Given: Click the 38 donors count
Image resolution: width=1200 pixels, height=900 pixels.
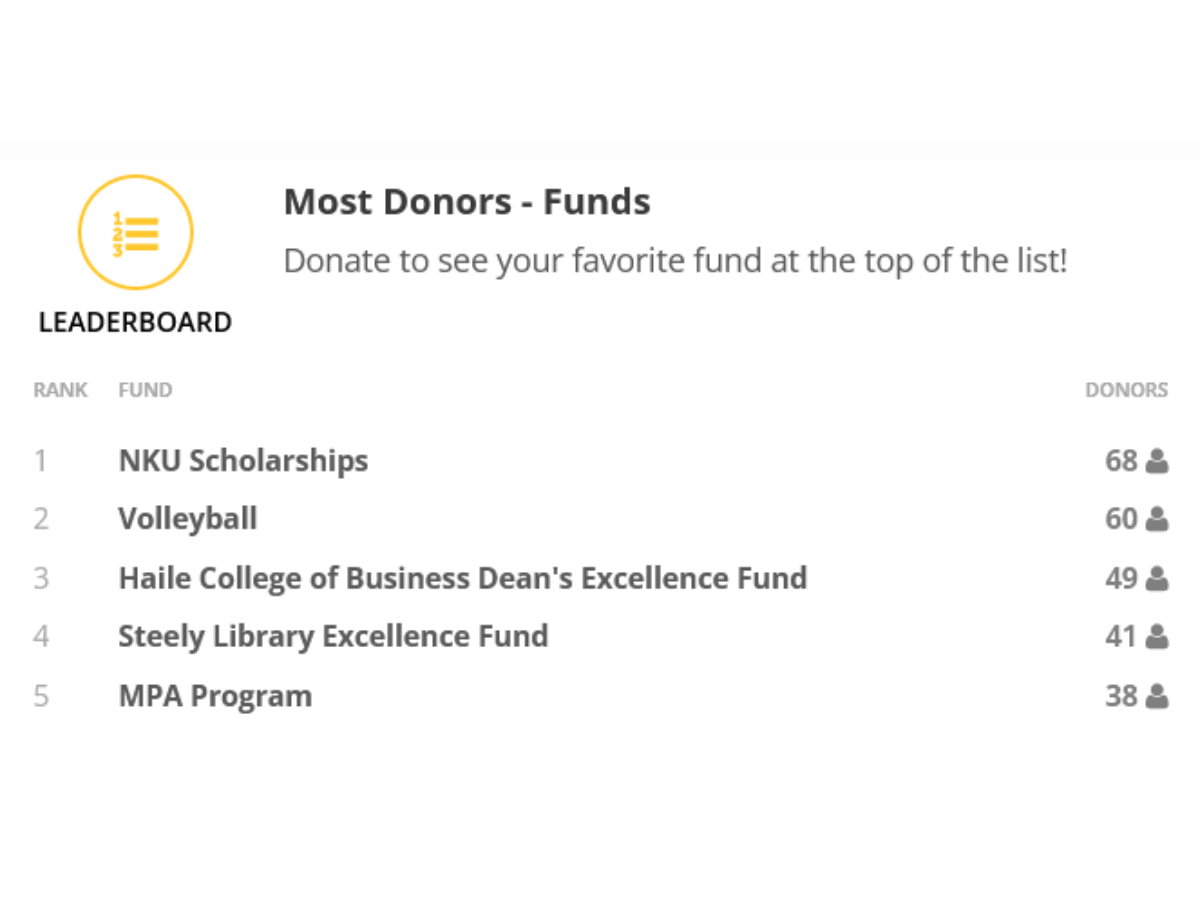Looking at the screenshot, I should point(1121,696).
